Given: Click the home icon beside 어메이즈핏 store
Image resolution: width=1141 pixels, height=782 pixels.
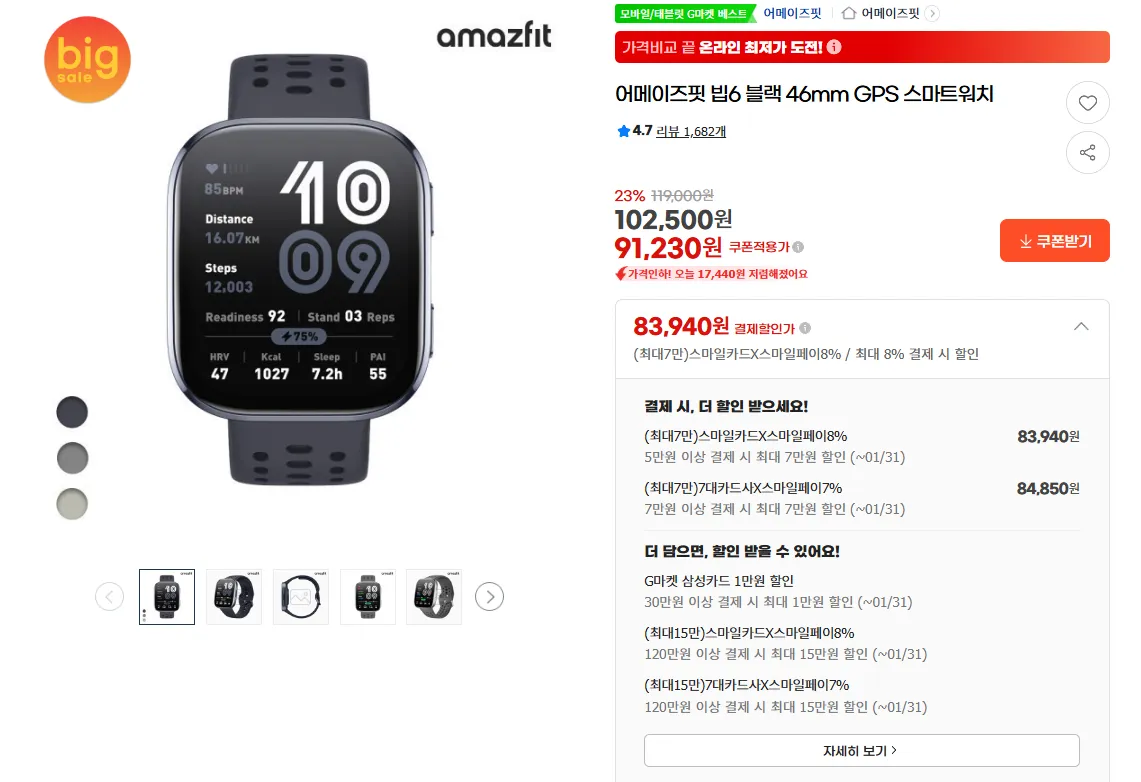Looking at the screenshot, I should pos(848,13).
